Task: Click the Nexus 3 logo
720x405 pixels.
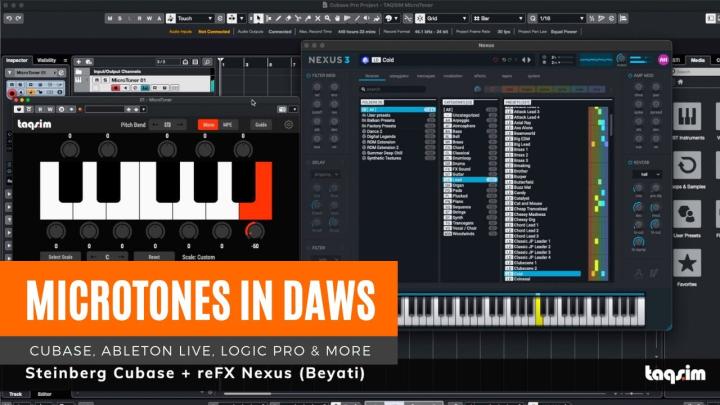Action: click(329, 60)
